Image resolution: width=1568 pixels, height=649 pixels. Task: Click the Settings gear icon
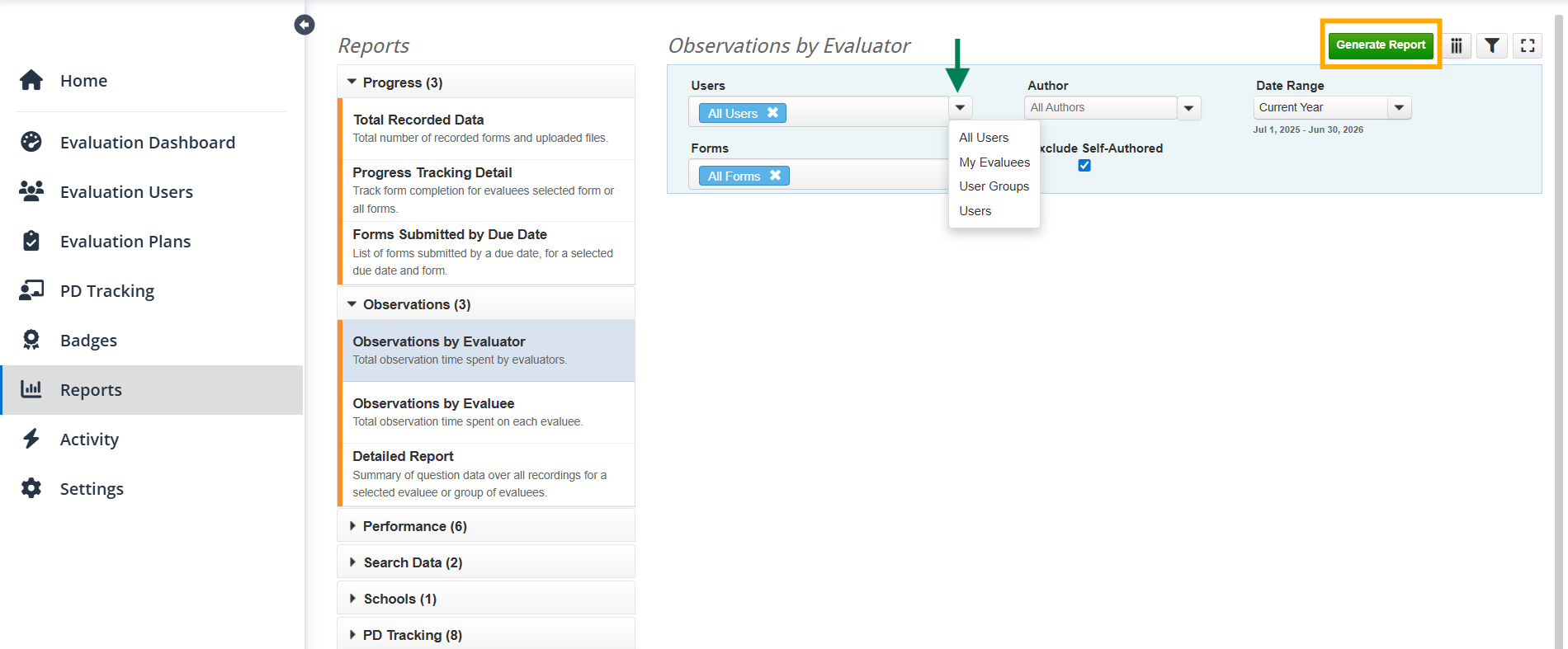click(x=31, y=488)
